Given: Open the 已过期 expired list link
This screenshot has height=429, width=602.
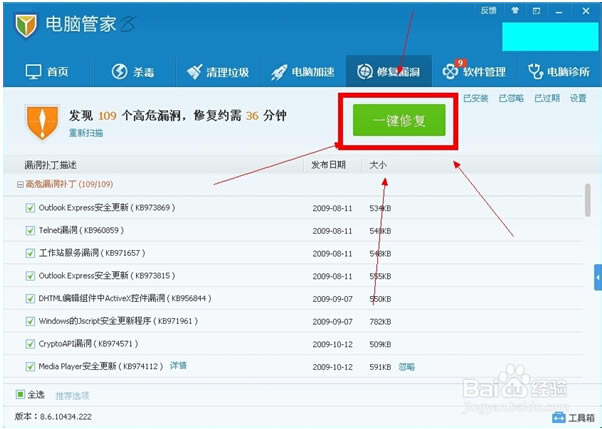Looking at the screenshot, I should [x=547, y=98].
